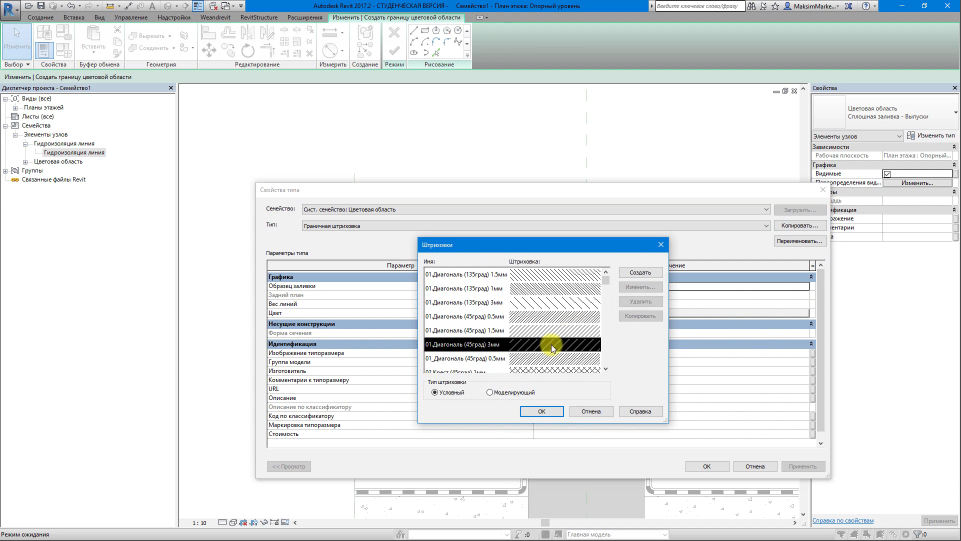This screenshot has width=961, height=541.
Task: Select Связанные файлы Revit tree item
Action: pos(53,180)
